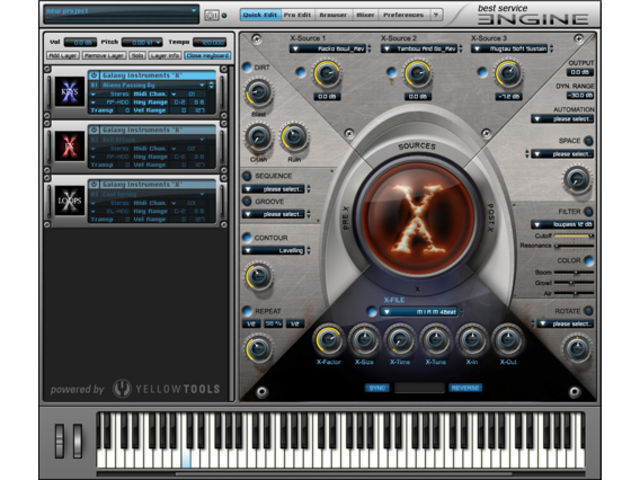Image resolution: width=640 pixels, height=480 pixels.
Task: Open the ROTATE please select dropdown
Action: [x=565, y=324]
